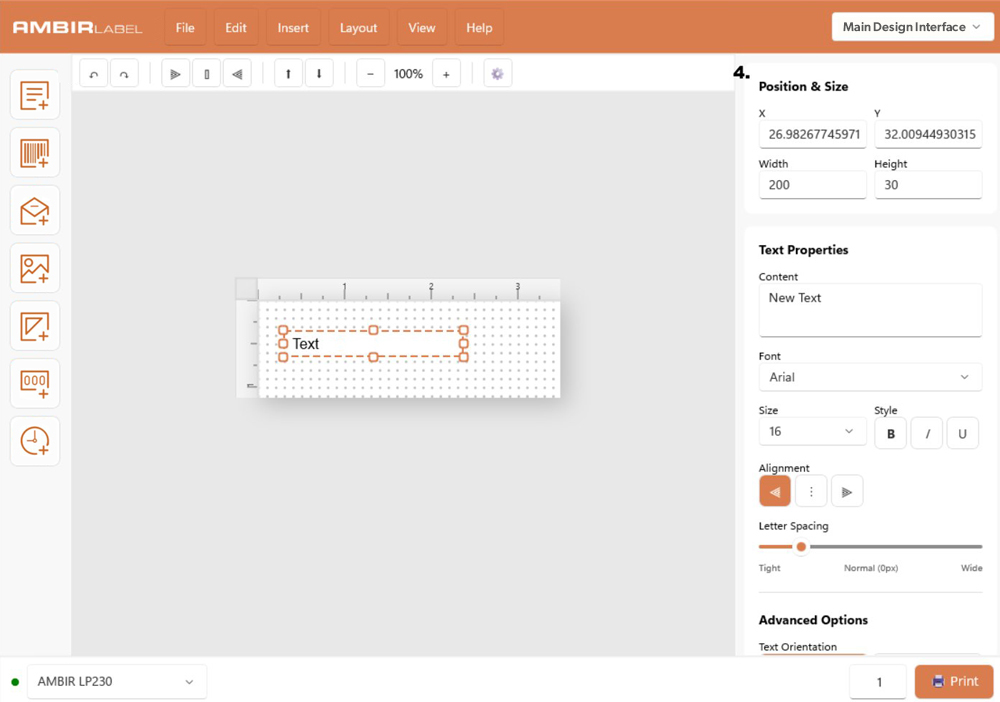
Task: Open the Edit menu
Action: pos(235,28)
